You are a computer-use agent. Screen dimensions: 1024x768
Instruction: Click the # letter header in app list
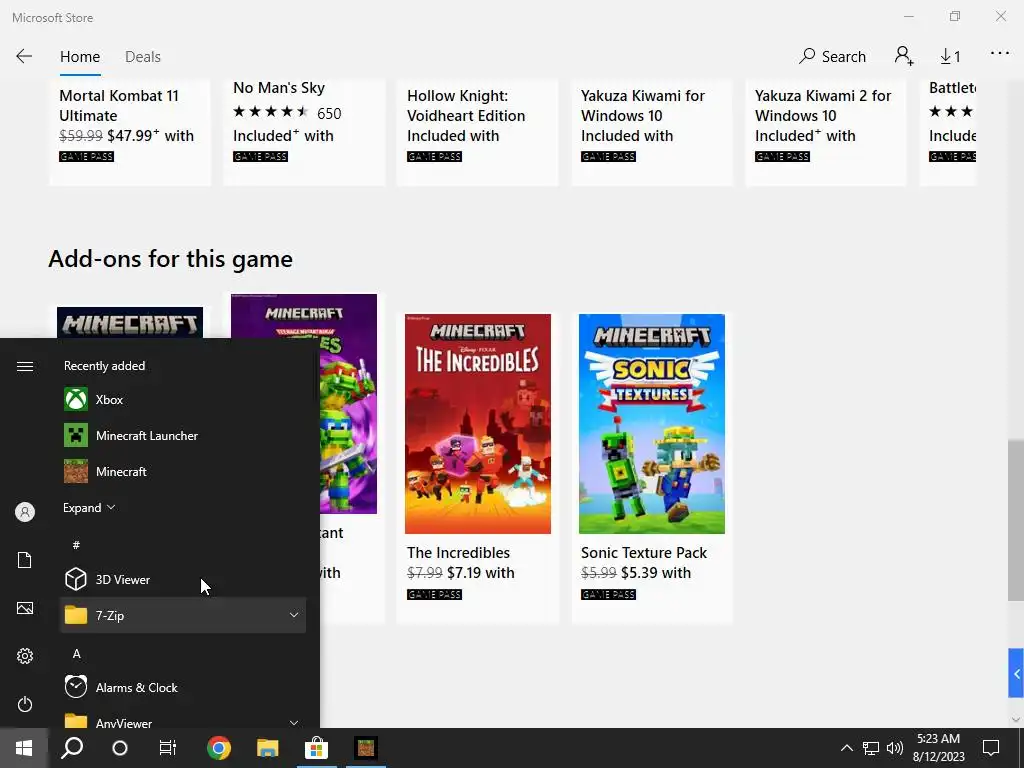tap(76, 545)
